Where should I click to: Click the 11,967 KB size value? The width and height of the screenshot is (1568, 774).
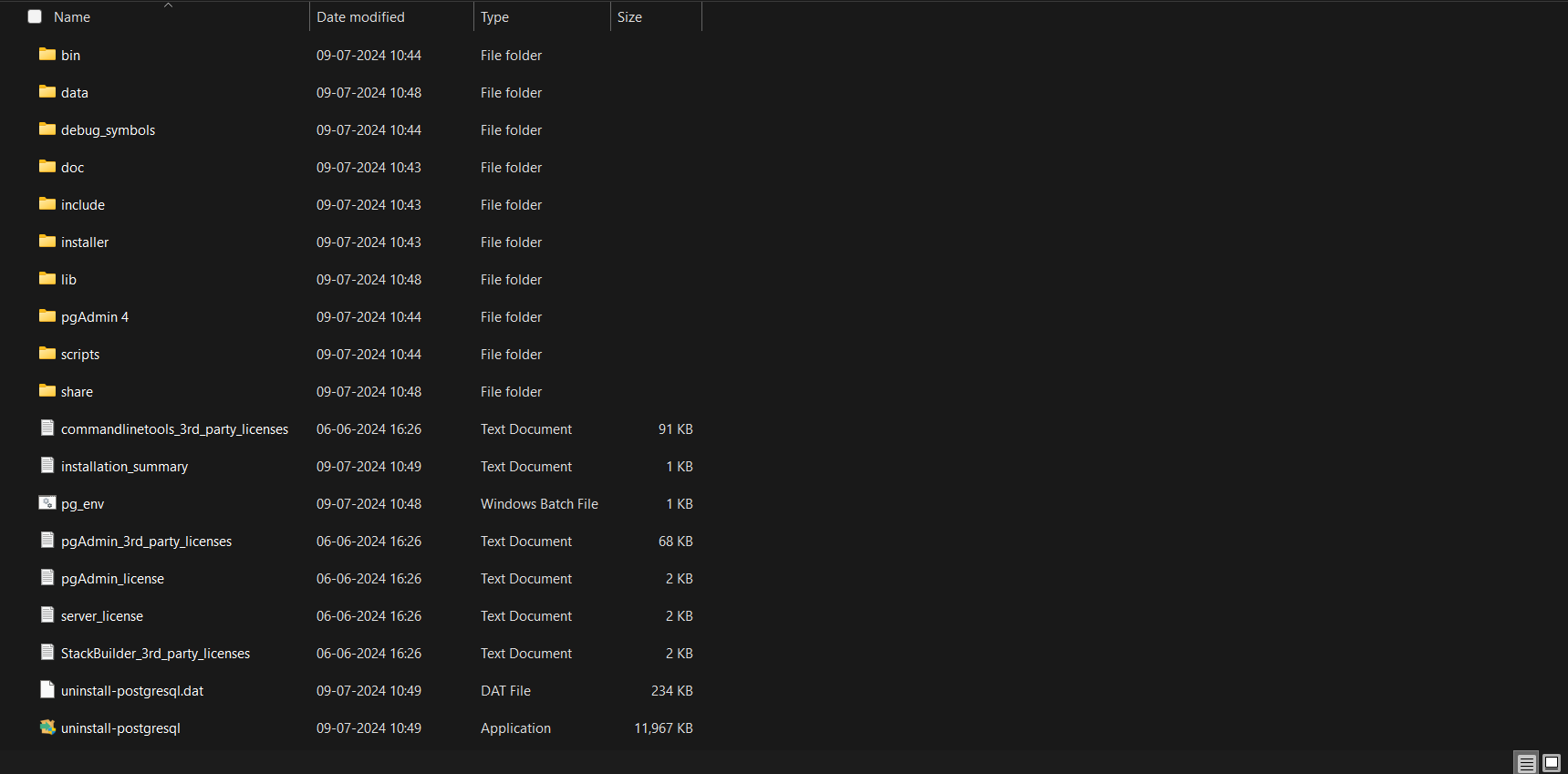pyautogui.click(x=663, y=728)
